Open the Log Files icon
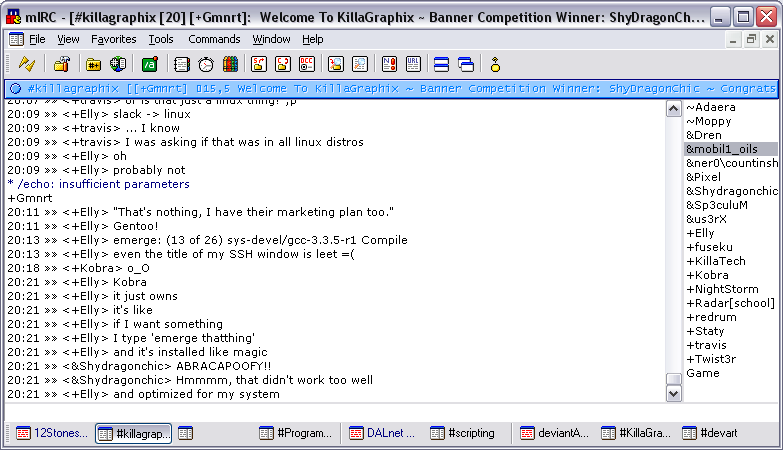This screenshot has width=783, height=450. pyautogui.click(x=360, y=64)
